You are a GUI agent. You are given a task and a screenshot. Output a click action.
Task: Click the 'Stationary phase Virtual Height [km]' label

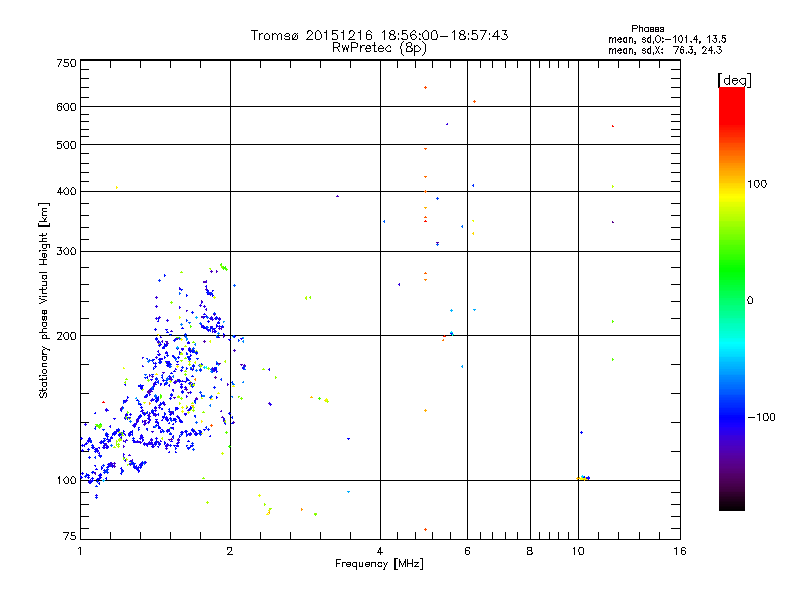tap(44, 301)
